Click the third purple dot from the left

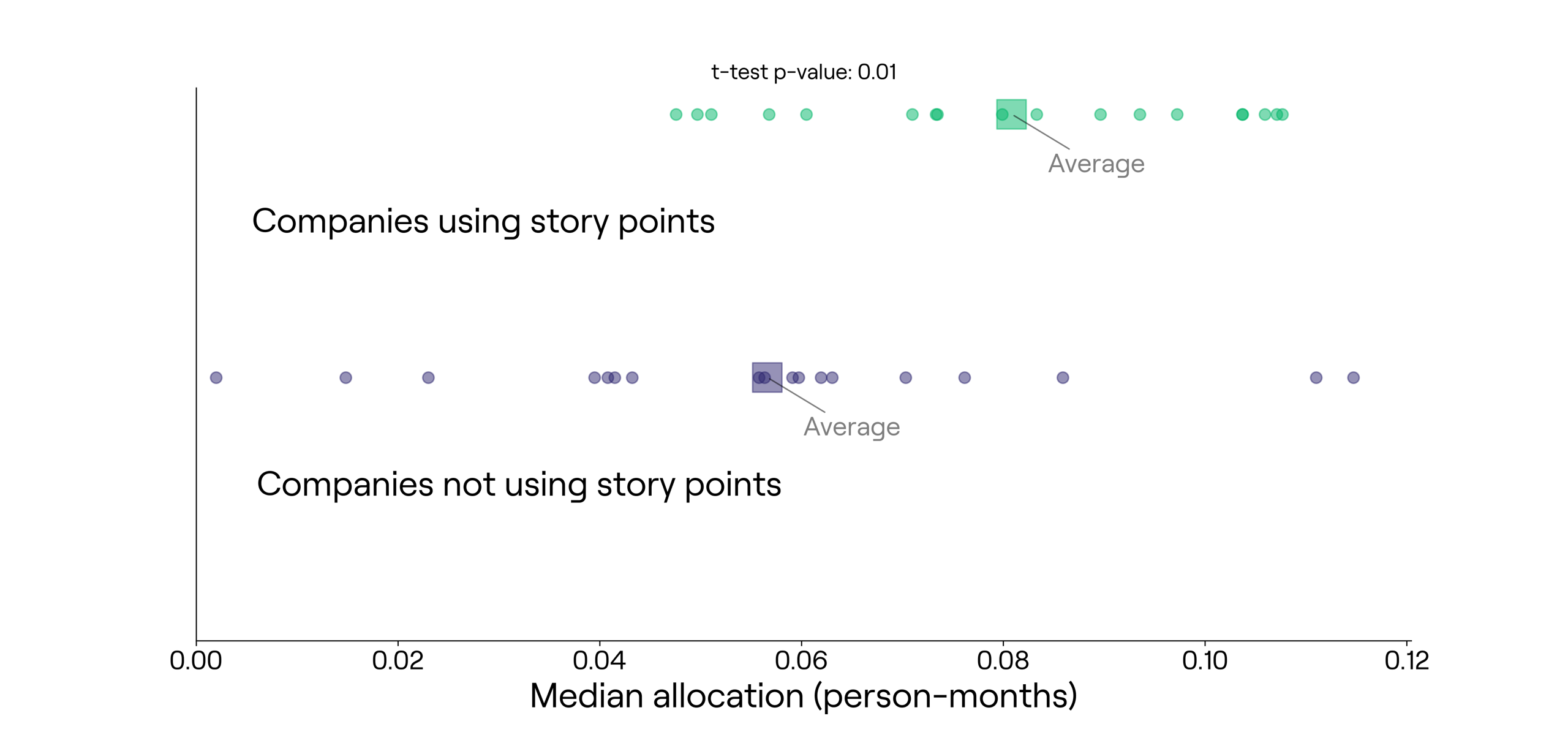[x=428, y=377]
